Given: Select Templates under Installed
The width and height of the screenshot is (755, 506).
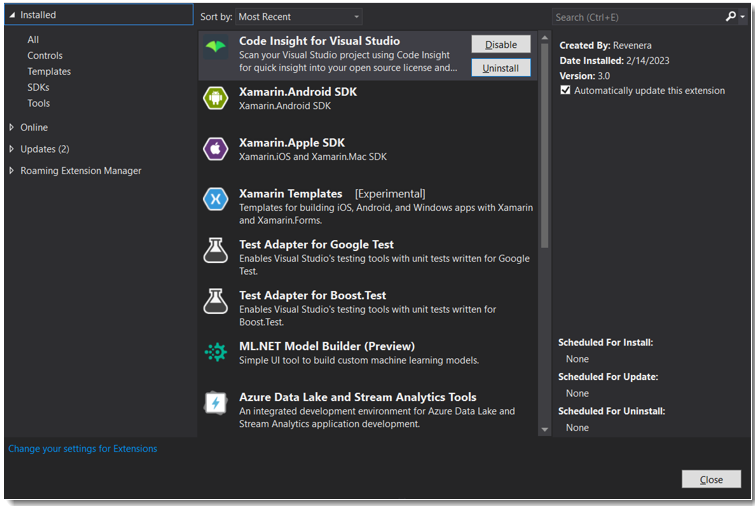Looking at the screenshot, I should [x=49, y=72].
